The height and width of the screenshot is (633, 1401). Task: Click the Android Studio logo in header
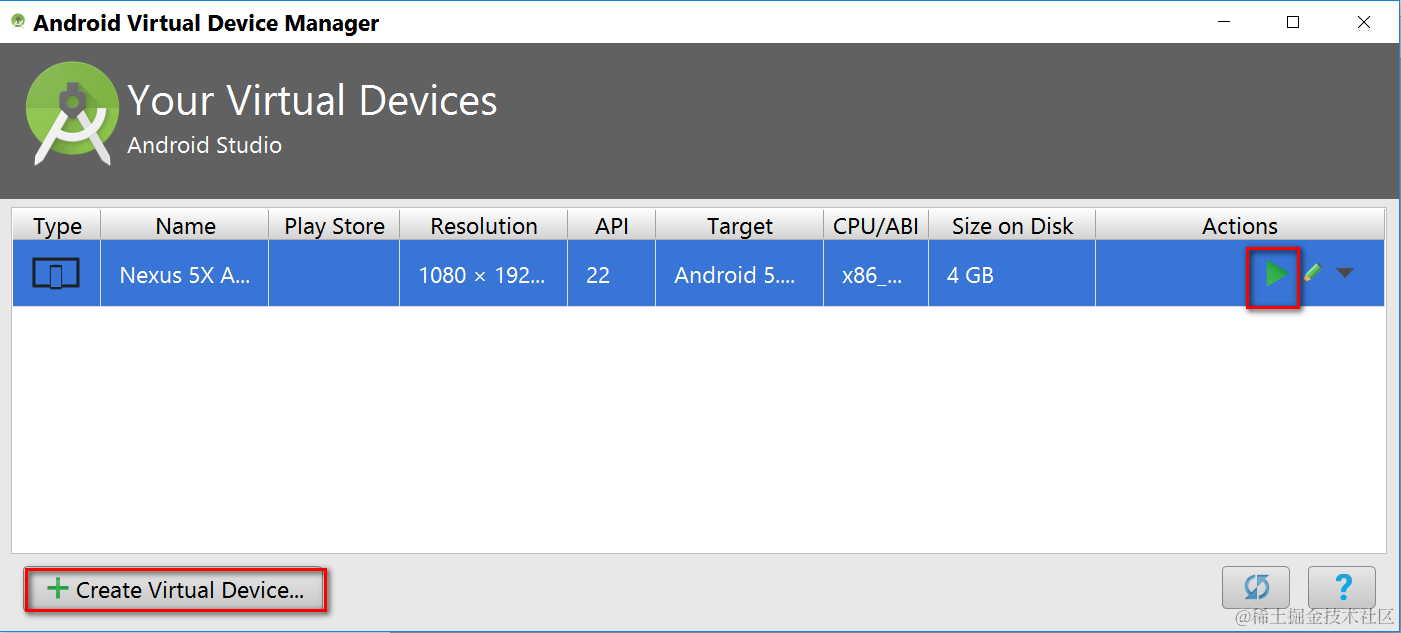(72, 114)
